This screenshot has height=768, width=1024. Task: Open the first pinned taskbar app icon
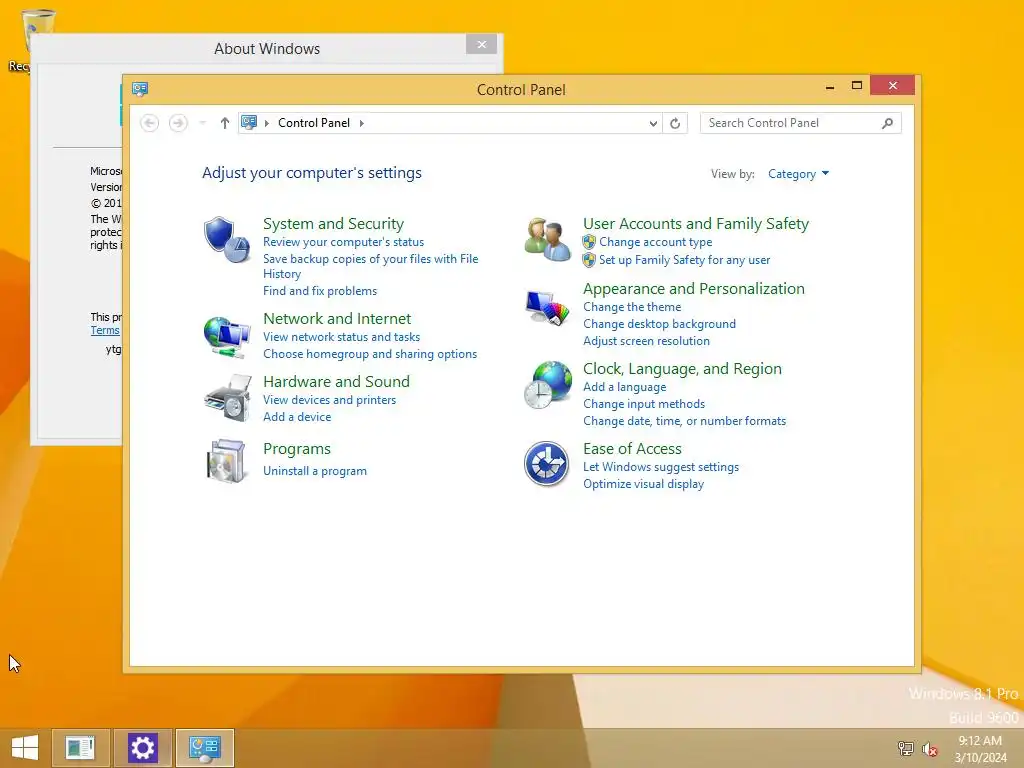click(x=80, y=748)
